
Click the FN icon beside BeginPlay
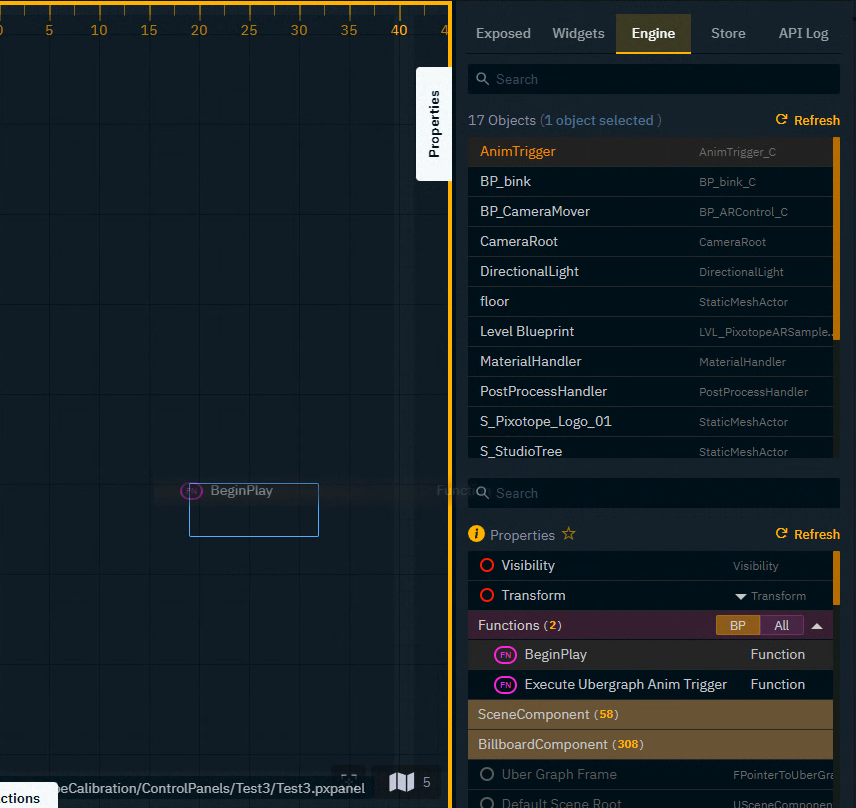click(x=505, y=655)
